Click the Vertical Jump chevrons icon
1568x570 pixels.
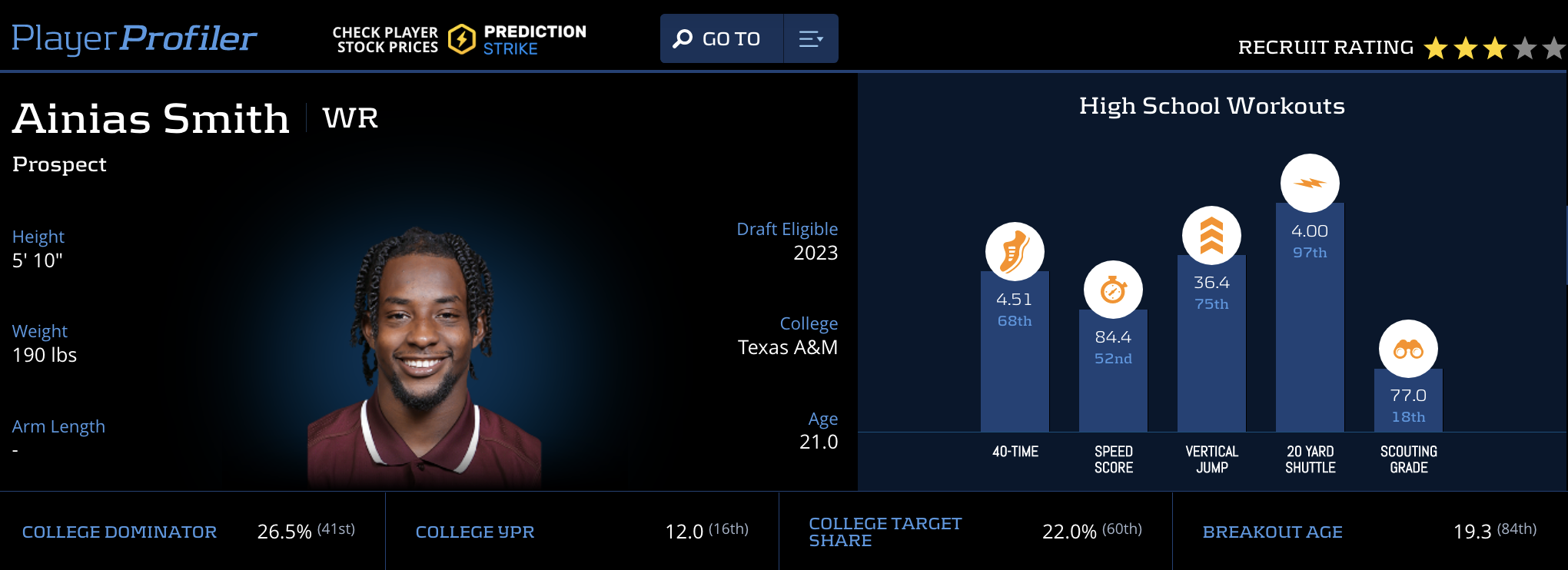[x=1211, y=235]
